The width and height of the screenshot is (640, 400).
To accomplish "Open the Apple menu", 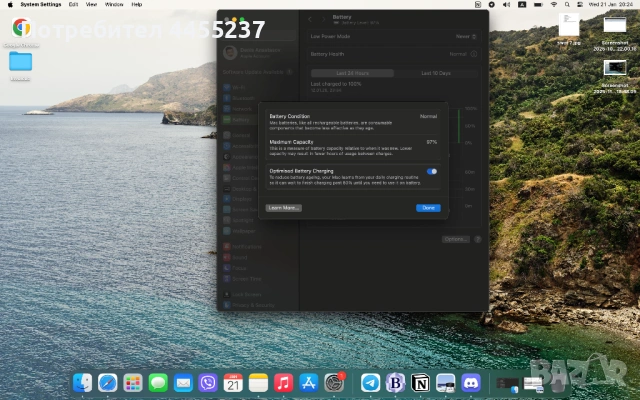I will point(10,4).
